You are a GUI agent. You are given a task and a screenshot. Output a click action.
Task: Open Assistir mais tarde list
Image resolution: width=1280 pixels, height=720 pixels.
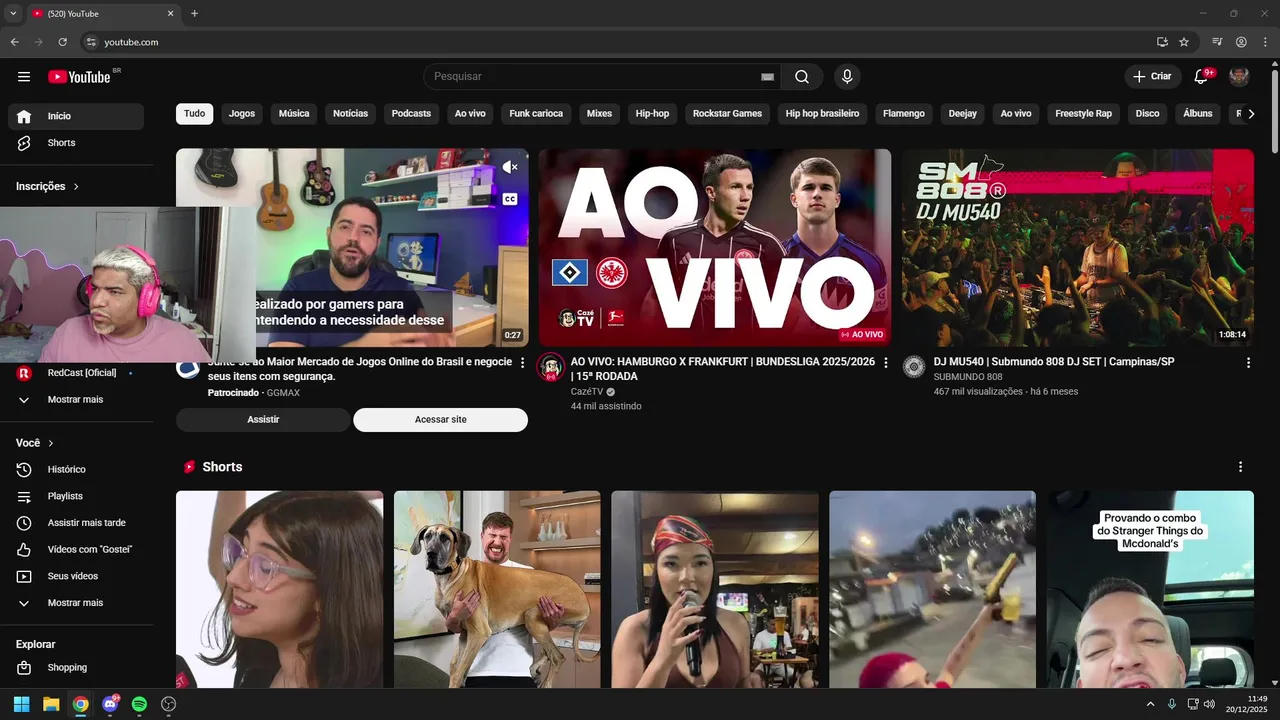[76, 523]
